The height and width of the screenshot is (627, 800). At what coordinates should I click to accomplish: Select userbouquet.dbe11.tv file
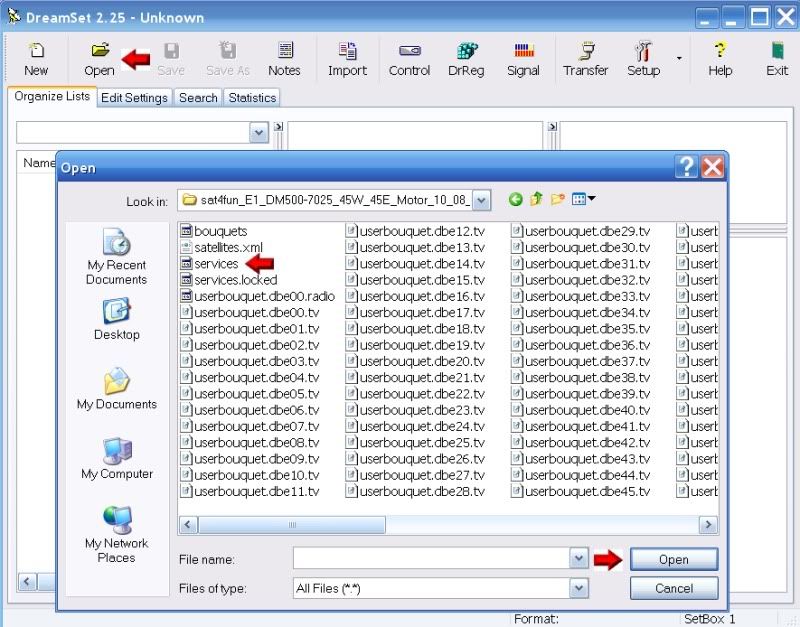(250, 491)
